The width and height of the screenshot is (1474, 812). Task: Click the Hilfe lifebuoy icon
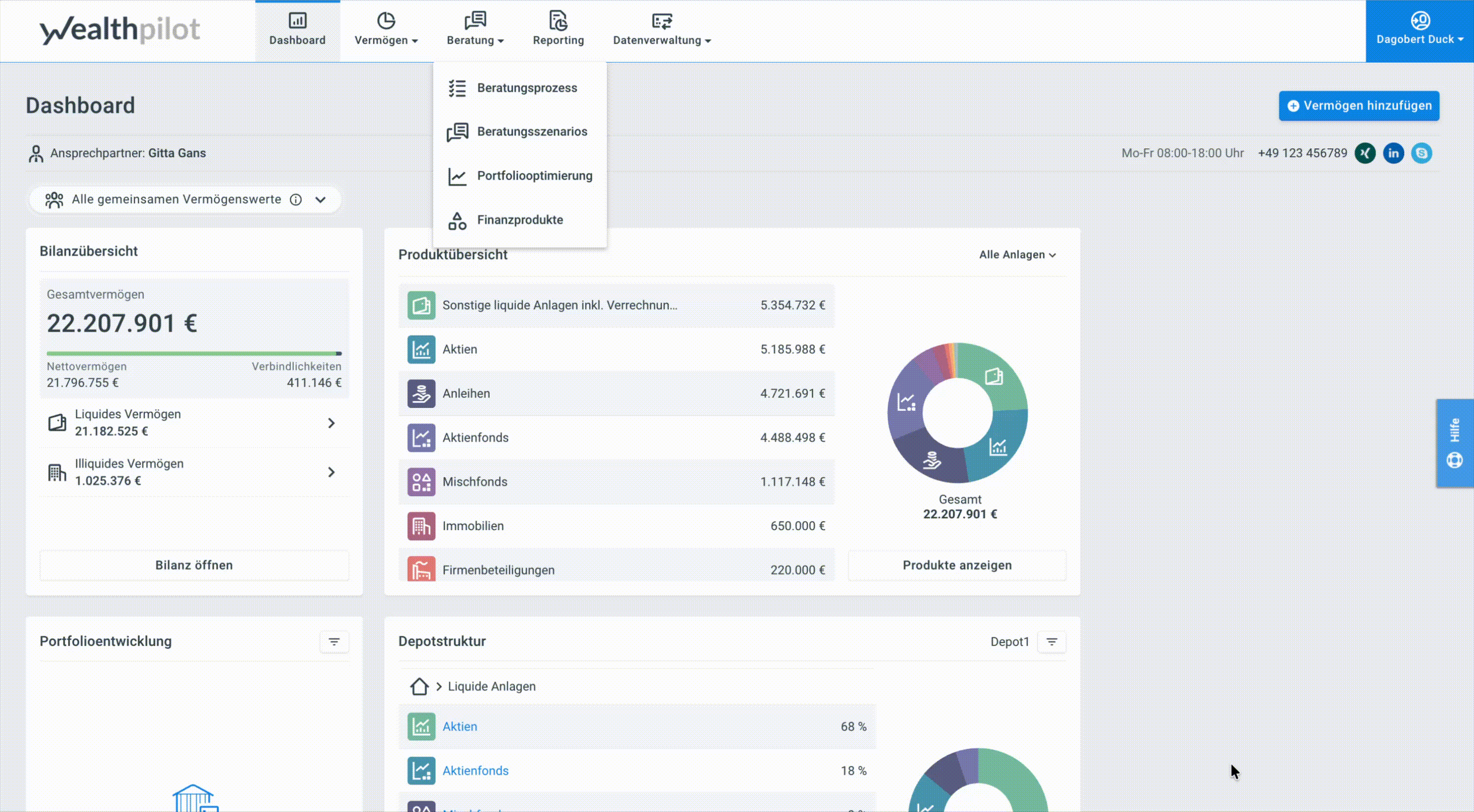pos(1454,460)
